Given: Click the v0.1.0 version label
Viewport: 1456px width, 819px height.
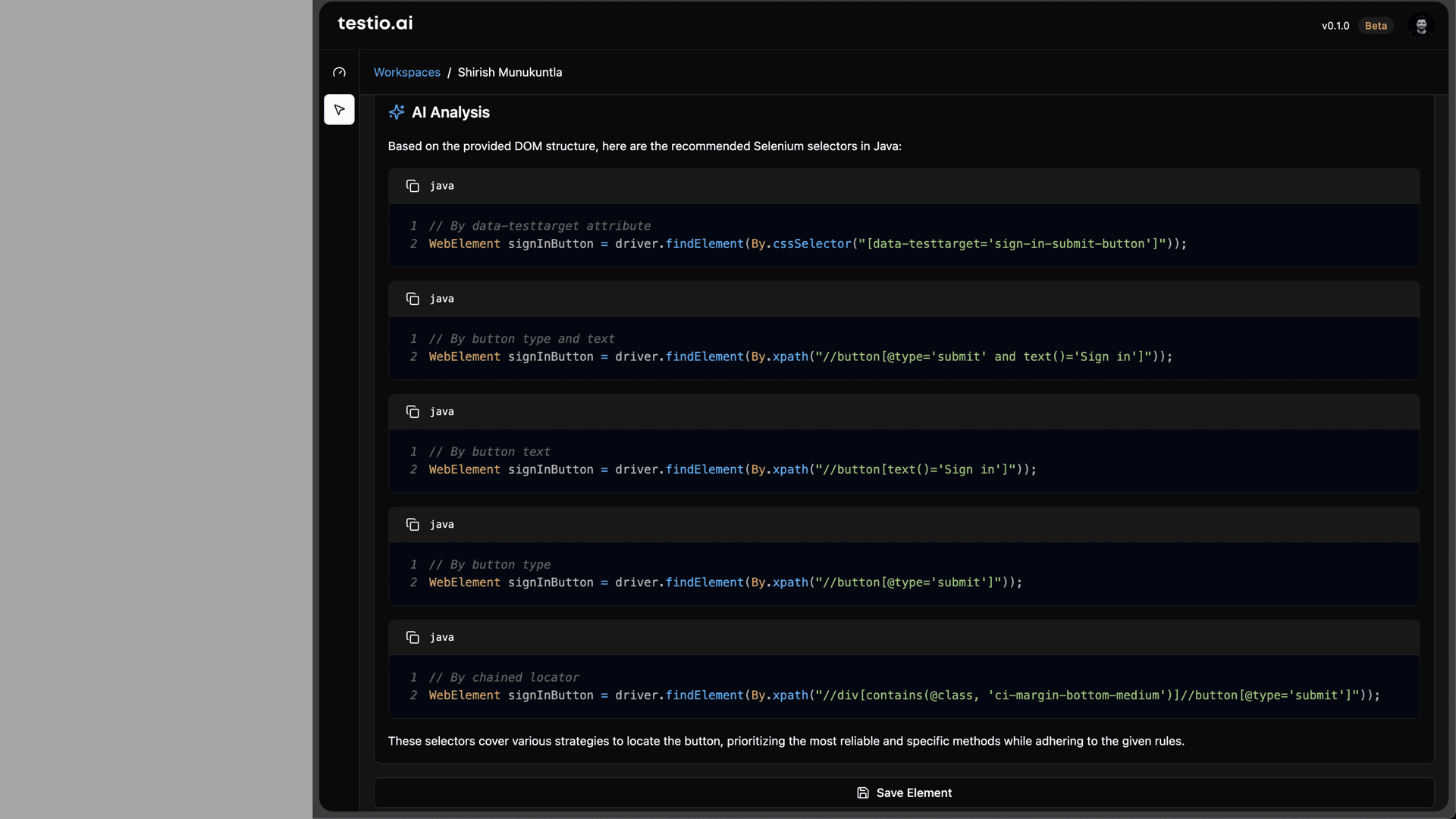Looking at the screenshot, I should coord(1335,26).
